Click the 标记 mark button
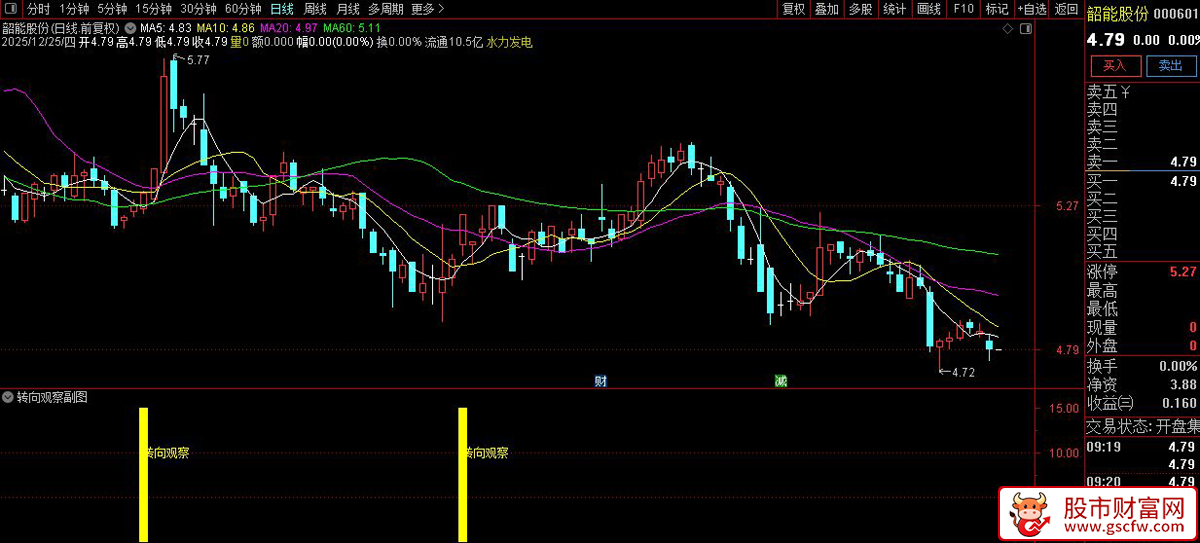Screen dimensions: 1200x543 point(997,9)
